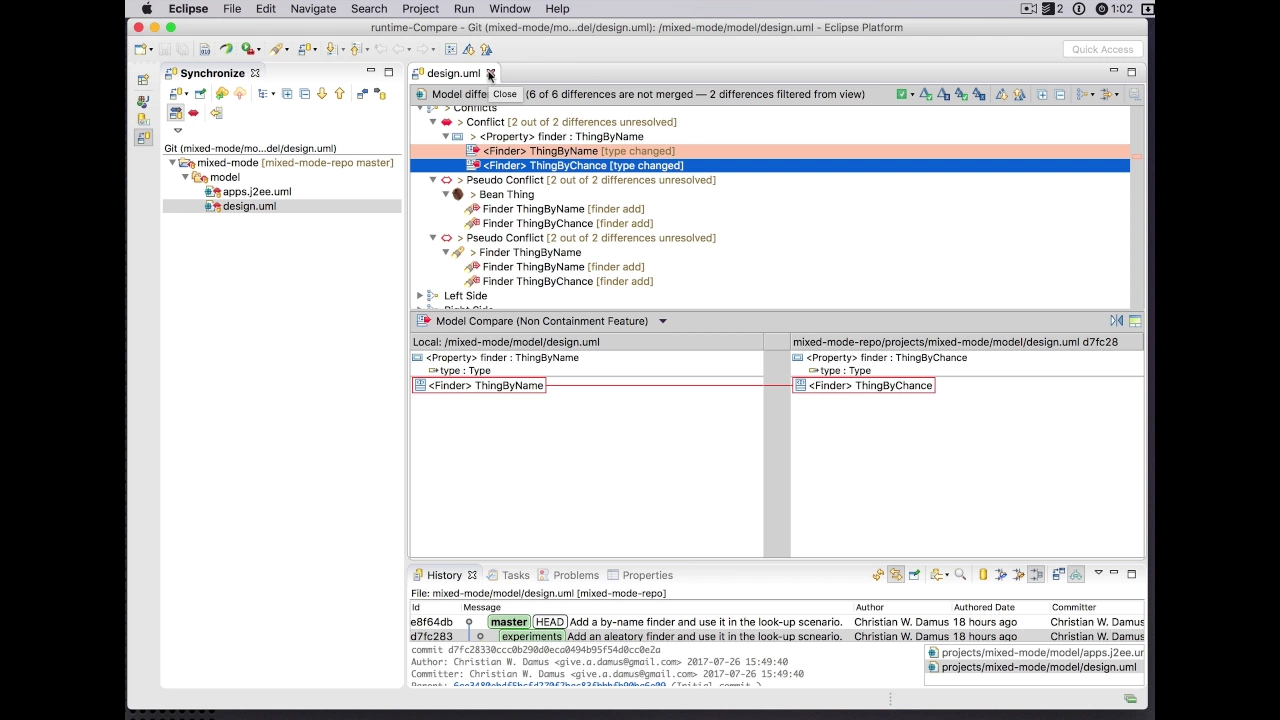This screenshot has width=1280, height=720.
Task: Select projects/mixed-mode/model/apps.j2ee file in commit list
Action: 1035,653
